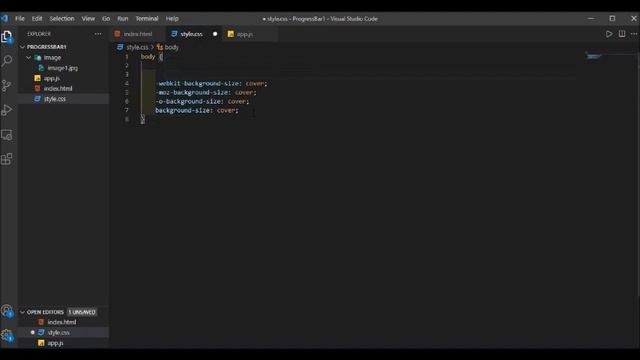This screenshot has height=360, width=640.
Task: Place cursor on -moz-background-size line
Action: (206, 93)
